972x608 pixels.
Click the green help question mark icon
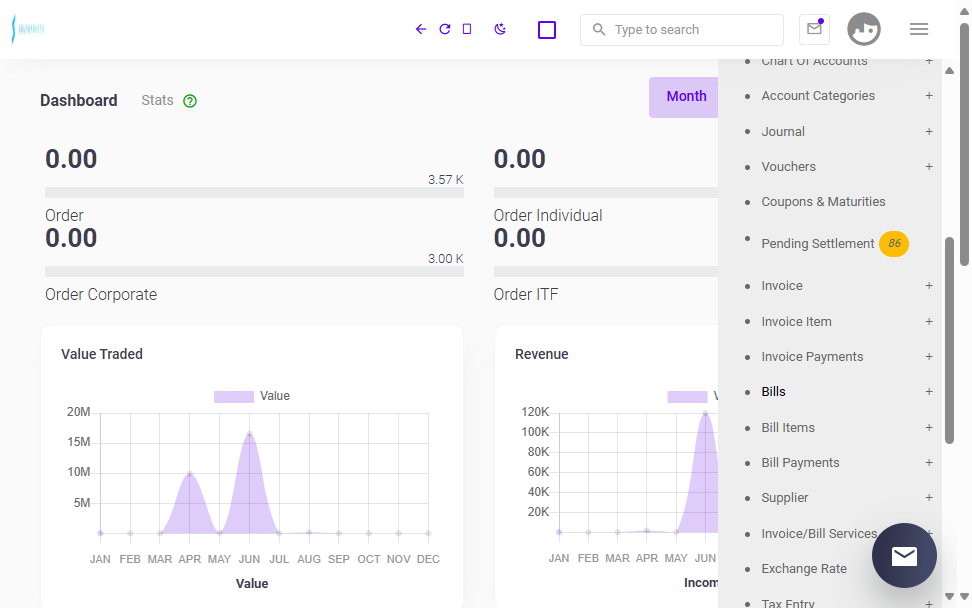[190, 101]
